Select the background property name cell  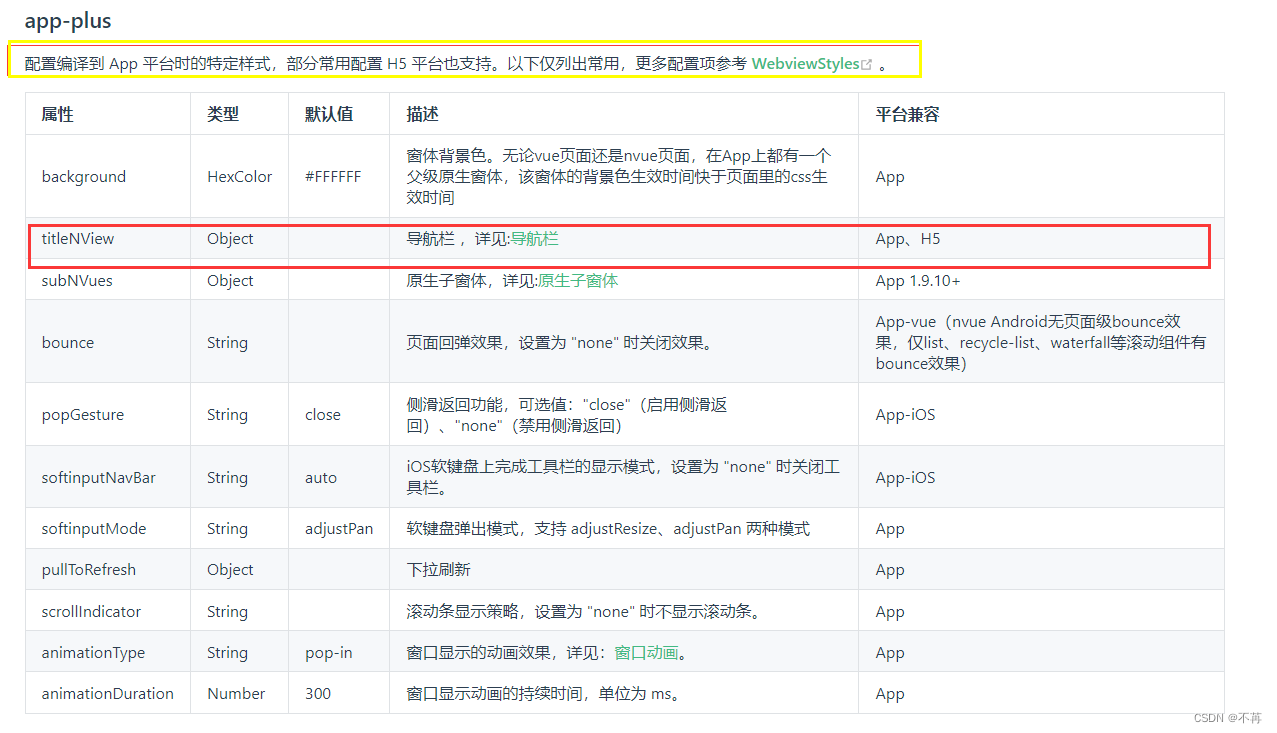click(84, 176)
